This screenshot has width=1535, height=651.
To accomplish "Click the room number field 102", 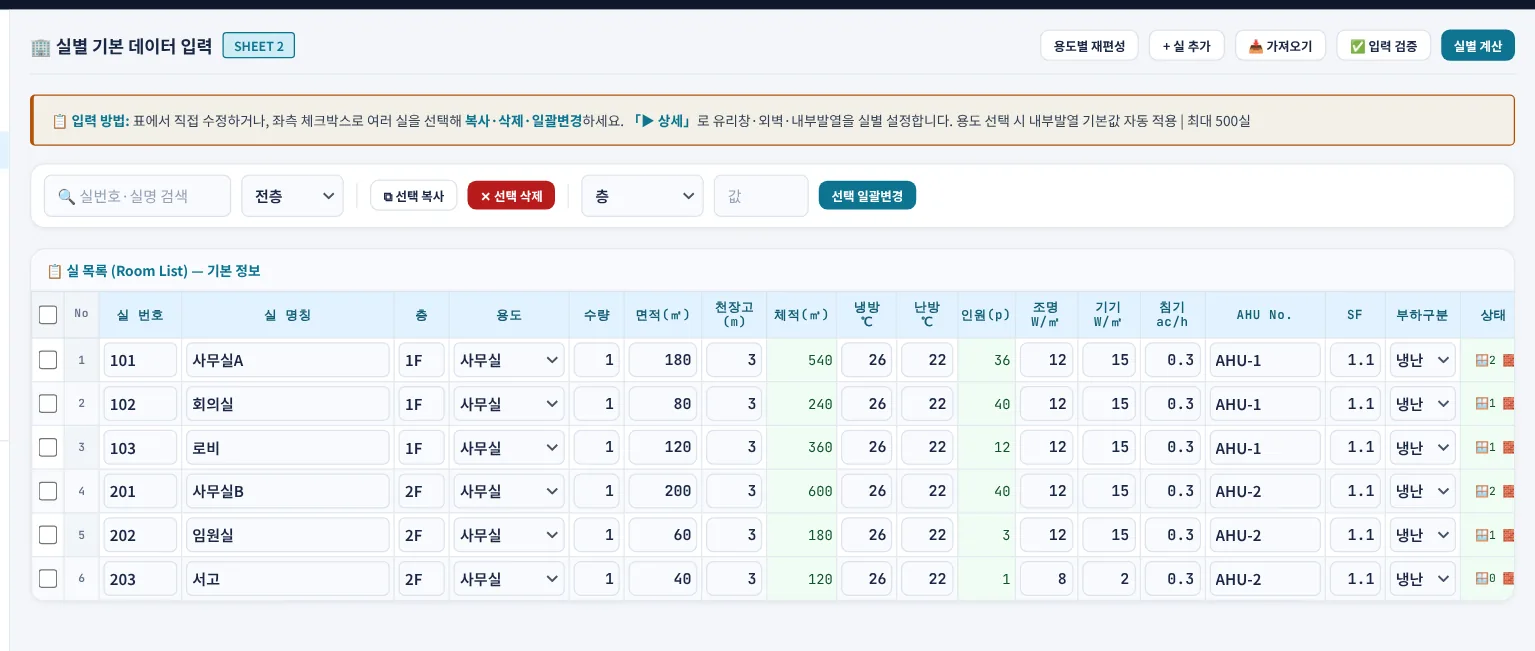I will point(140,404).
